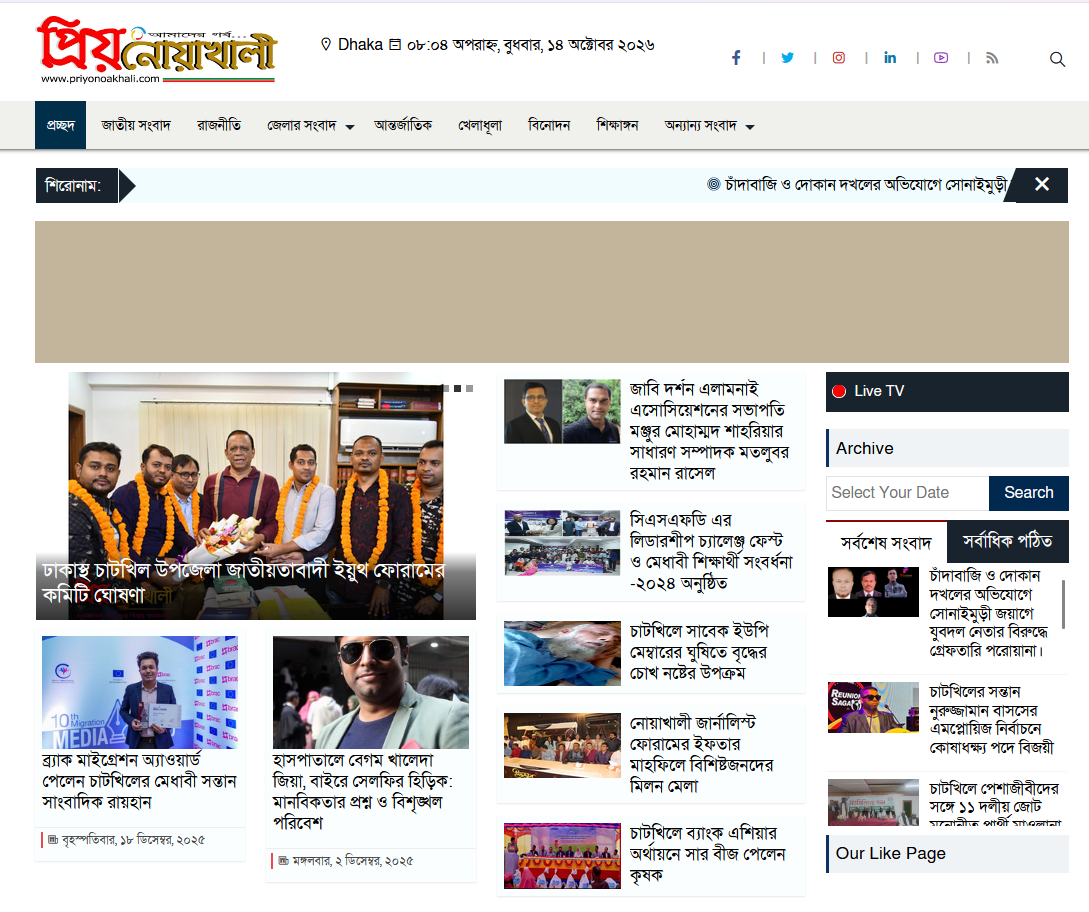Open the হাসপাতালে বেগম খালেদা জিয়া article thumbnail

click(371, 693)
